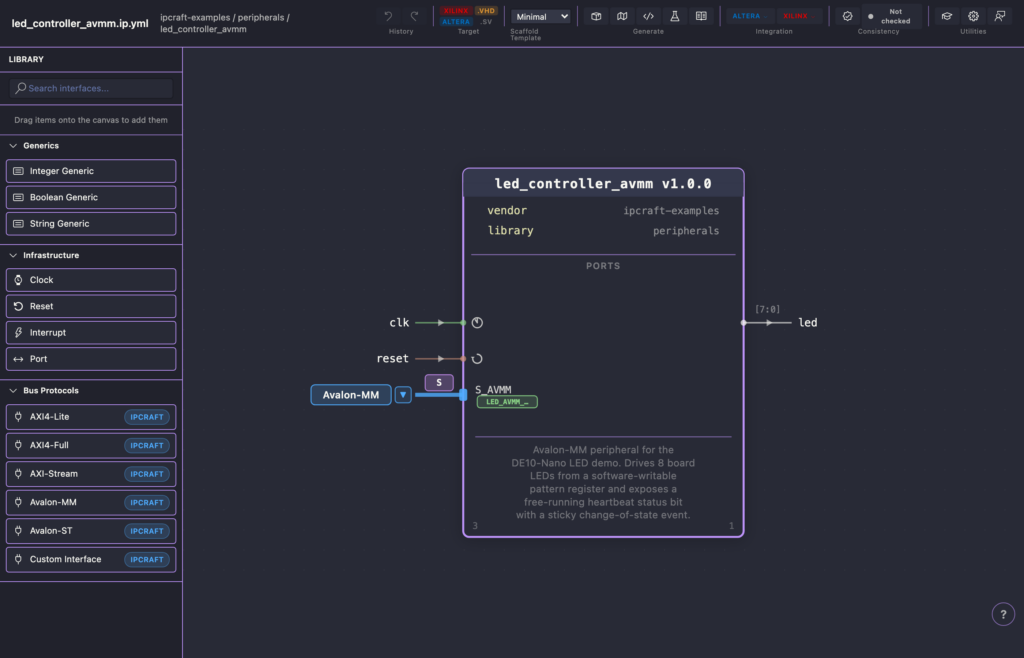Collapse the Generics section

point(13,146)
